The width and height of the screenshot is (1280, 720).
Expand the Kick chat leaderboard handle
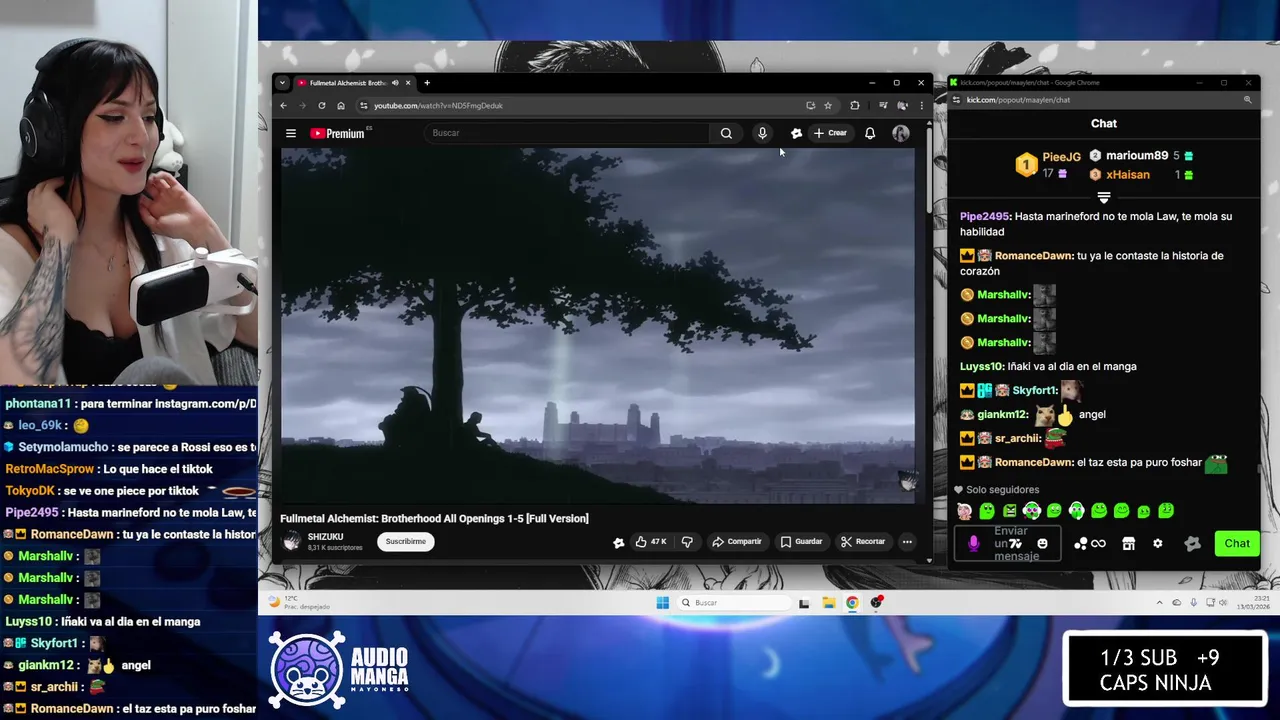[x=1104, y=198]
